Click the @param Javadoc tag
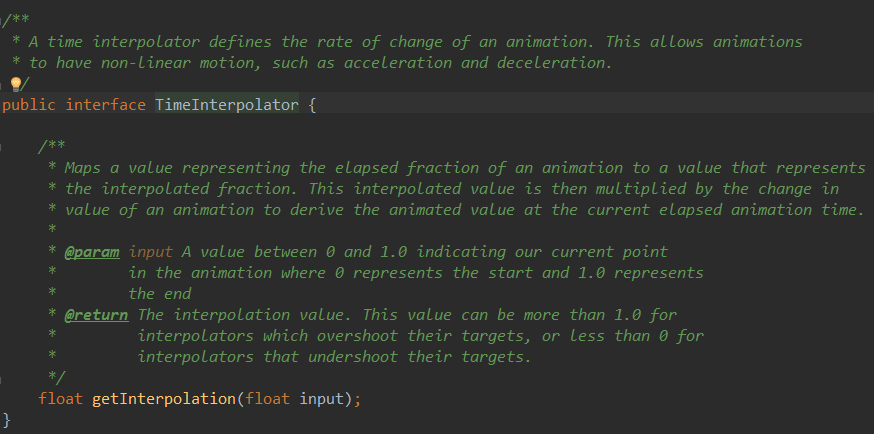The width and height of the screenshot is (874, 434). click(x=92, y=252)
